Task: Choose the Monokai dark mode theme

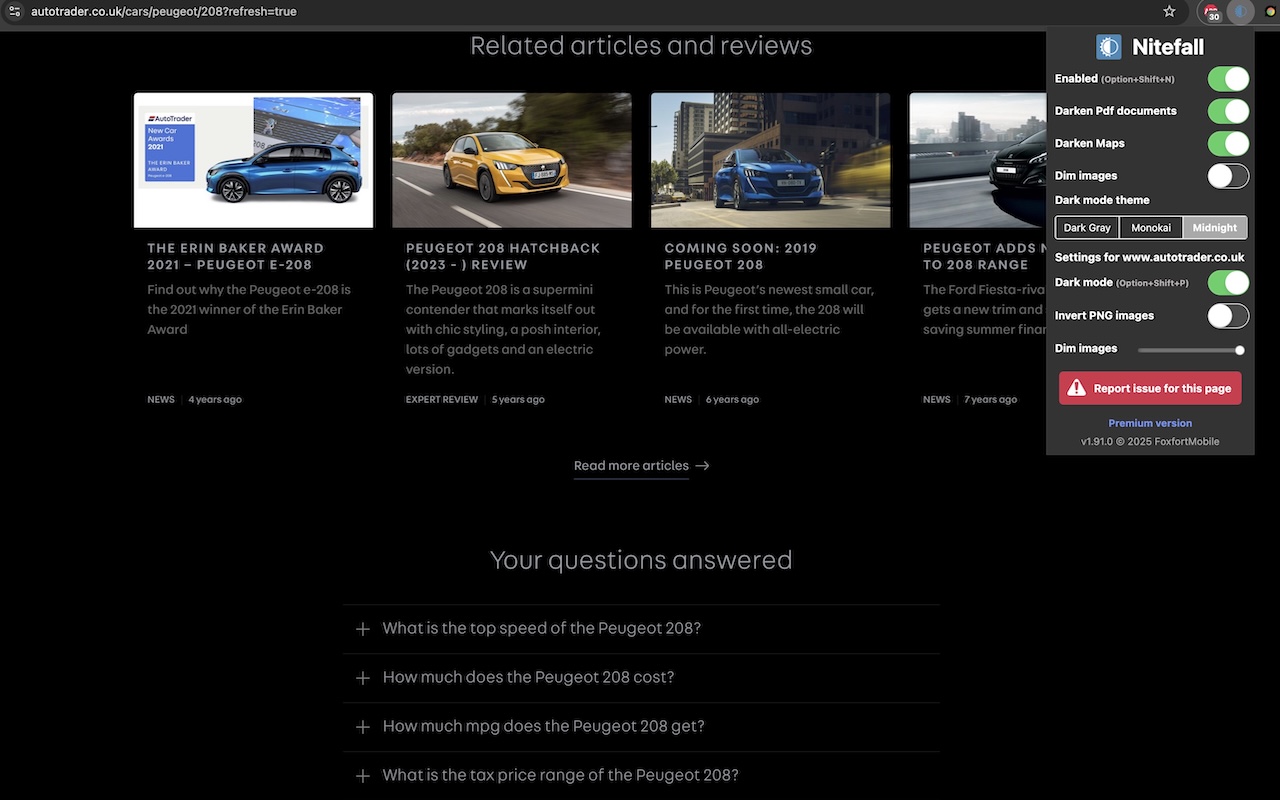Action: tap(1150, 228)
